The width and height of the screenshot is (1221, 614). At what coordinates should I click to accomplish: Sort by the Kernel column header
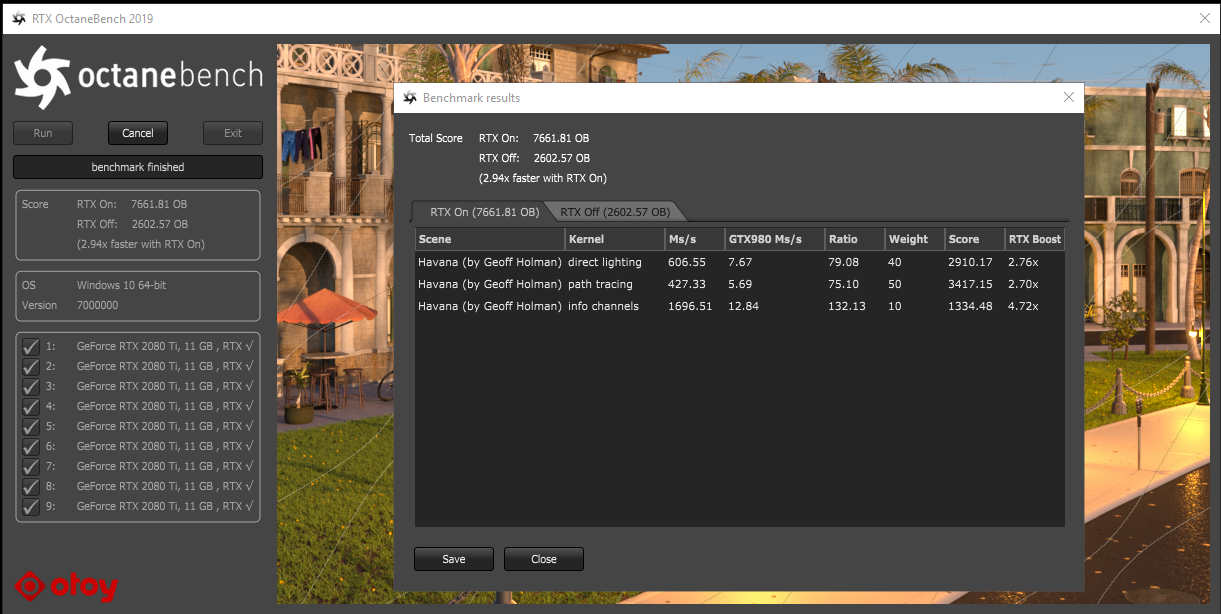tap(615, 239)
